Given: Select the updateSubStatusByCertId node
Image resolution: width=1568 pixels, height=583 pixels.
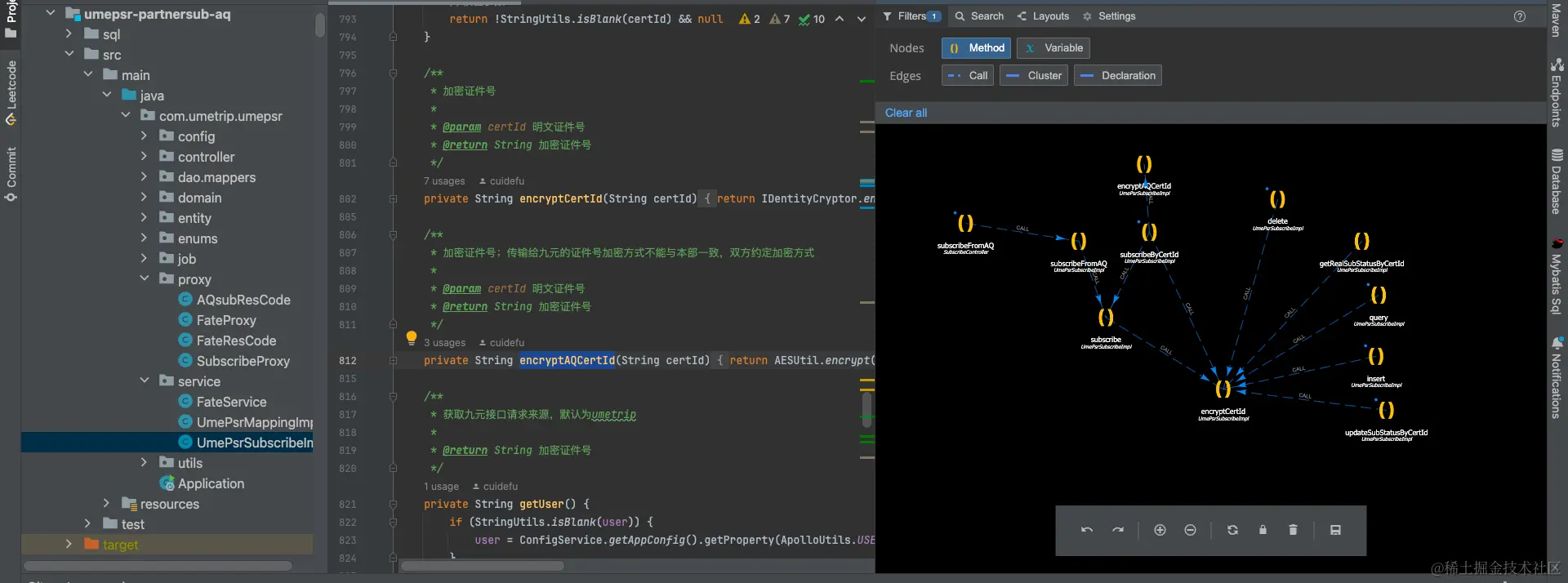Looking at the screenshot, I should pos(1386,410).
